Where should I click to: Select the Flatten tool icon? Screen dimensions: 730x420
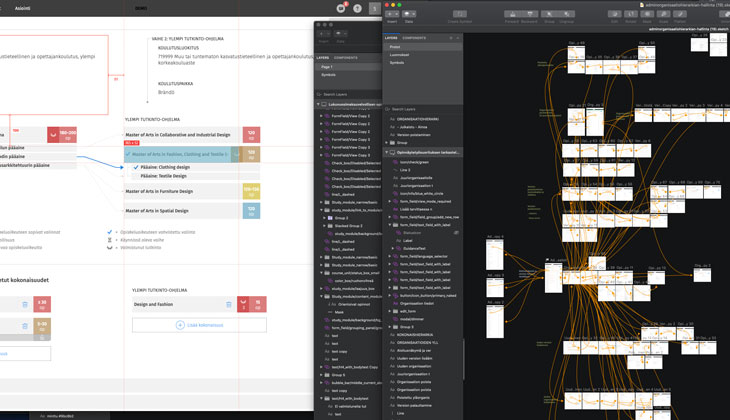pos(680,14)
